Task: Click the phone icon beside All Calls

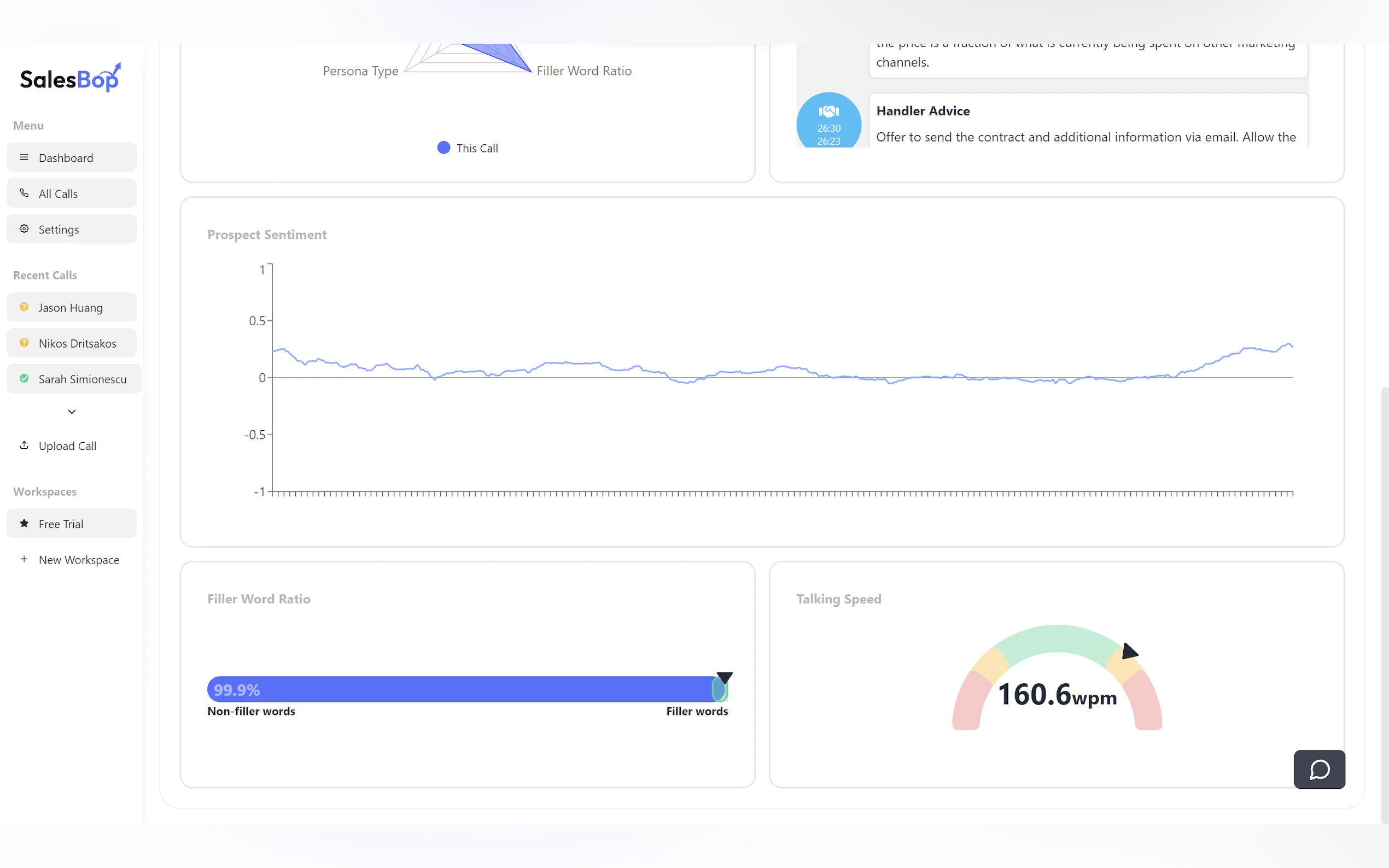Action: click(24, 193)
